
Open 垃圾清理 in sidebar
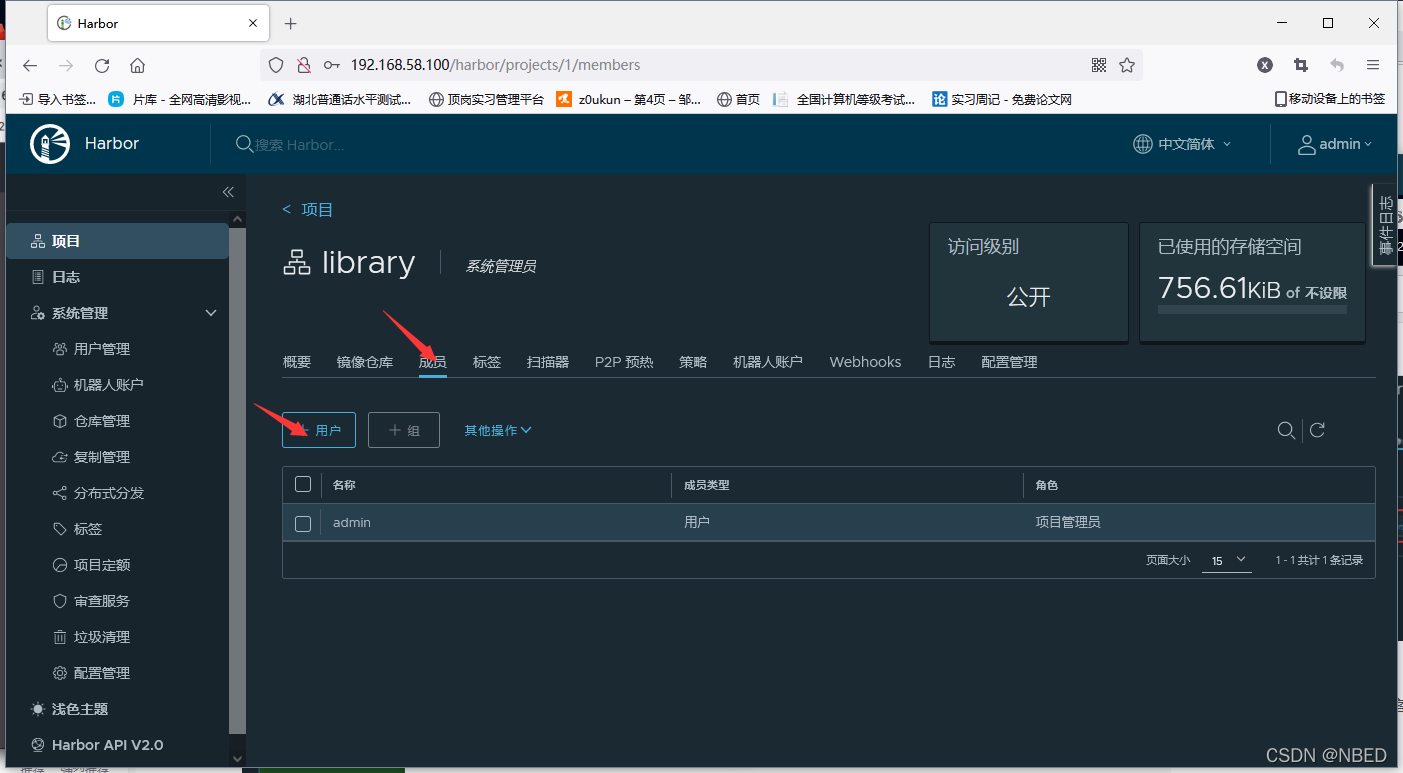tap(102, 637)
